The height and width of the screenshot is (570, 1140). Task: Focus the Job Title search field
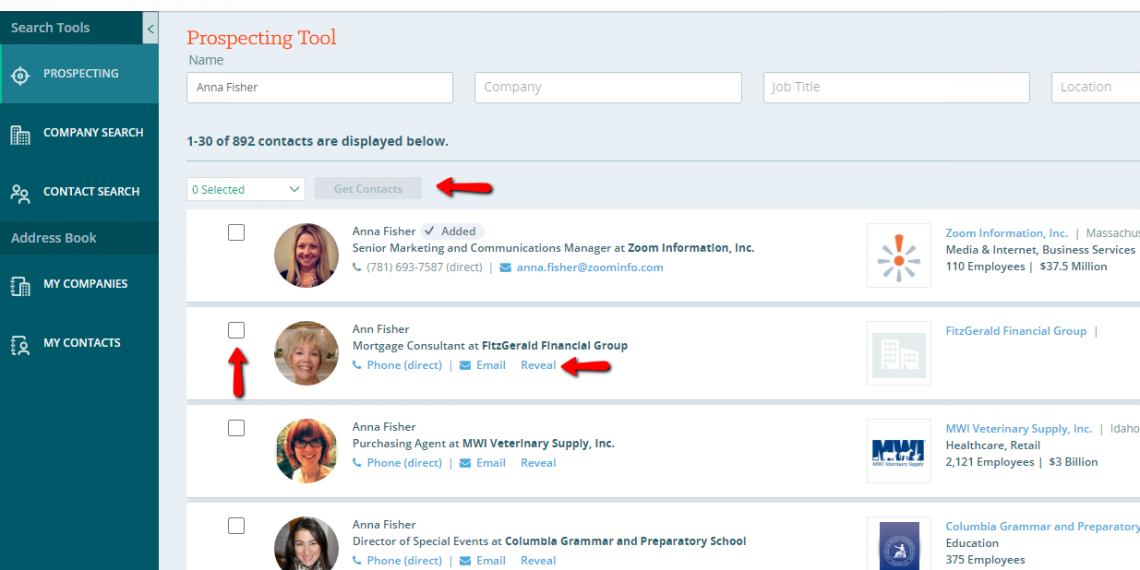click(896, 87)
